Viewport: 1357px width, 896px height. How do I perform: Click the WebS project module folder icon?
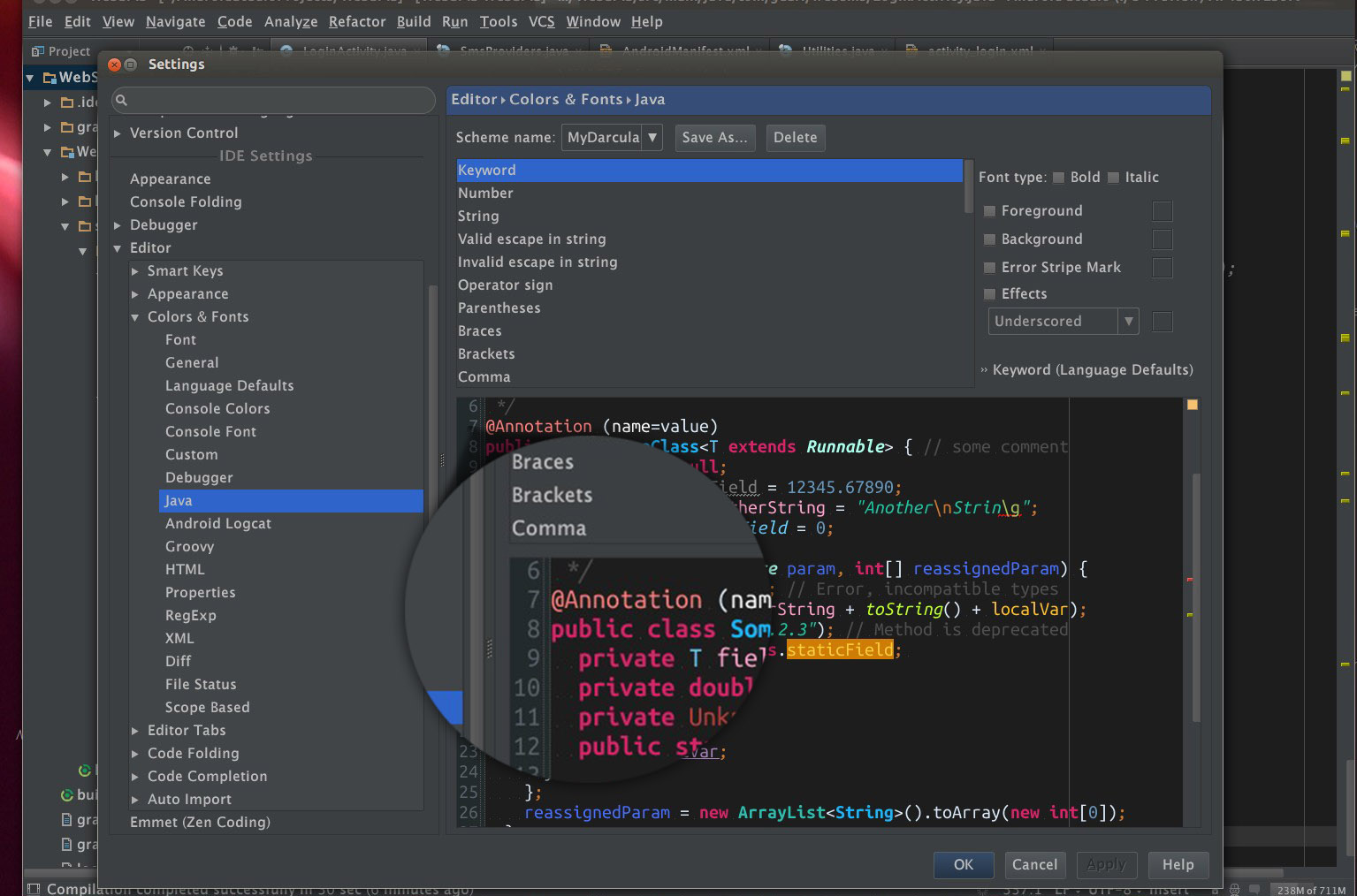click(50, 78)
